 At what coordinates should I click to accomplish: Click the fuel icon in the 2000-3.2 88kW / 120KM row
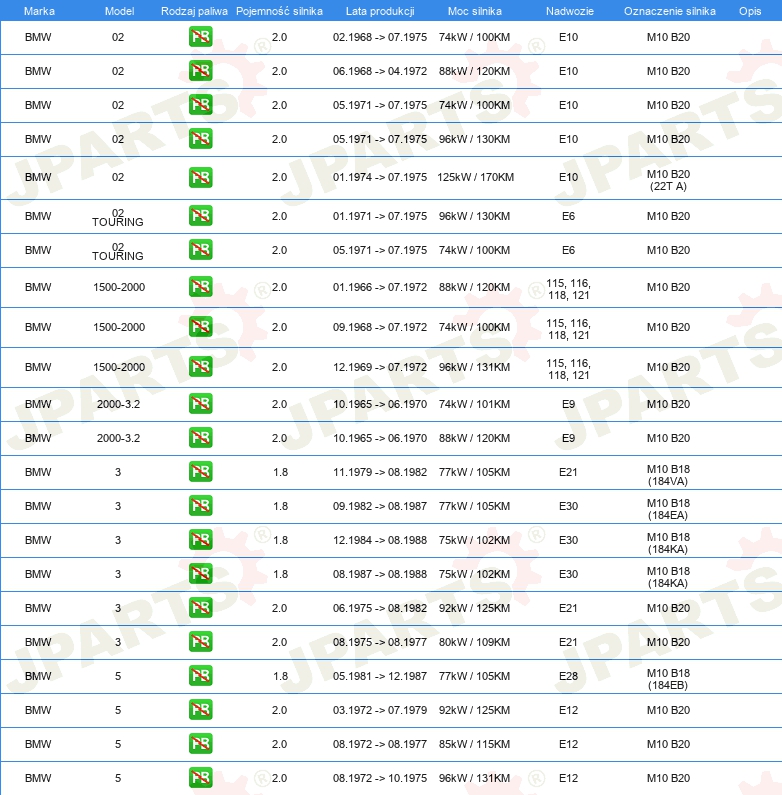200,438
